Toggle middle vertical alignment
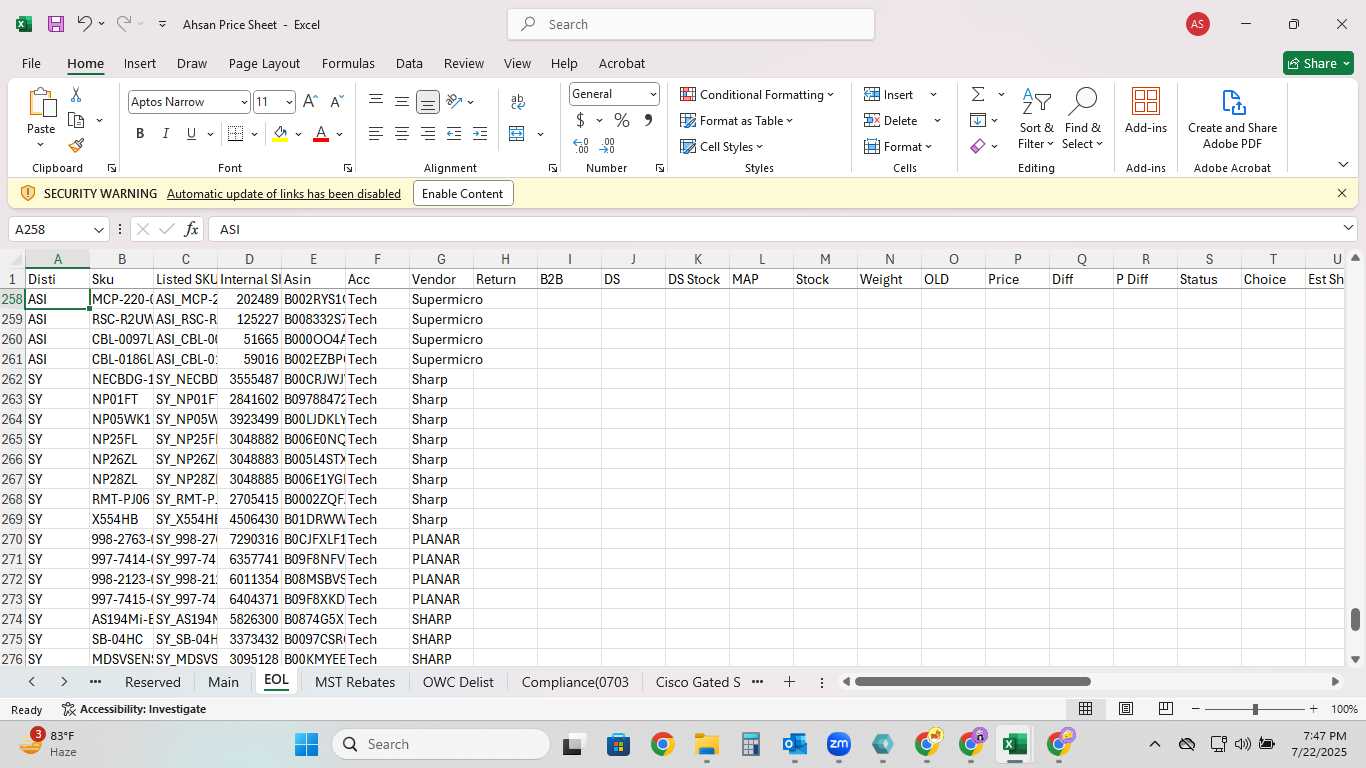Viewport: 1366px width, 768px height. click(x=402, y=102)
